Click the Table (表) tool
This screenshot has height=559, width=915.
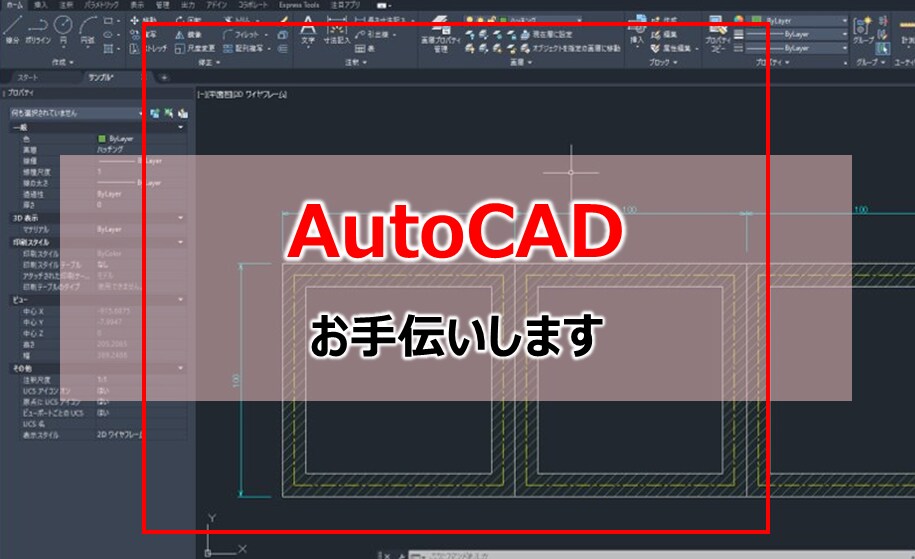[x=365, y=48]
